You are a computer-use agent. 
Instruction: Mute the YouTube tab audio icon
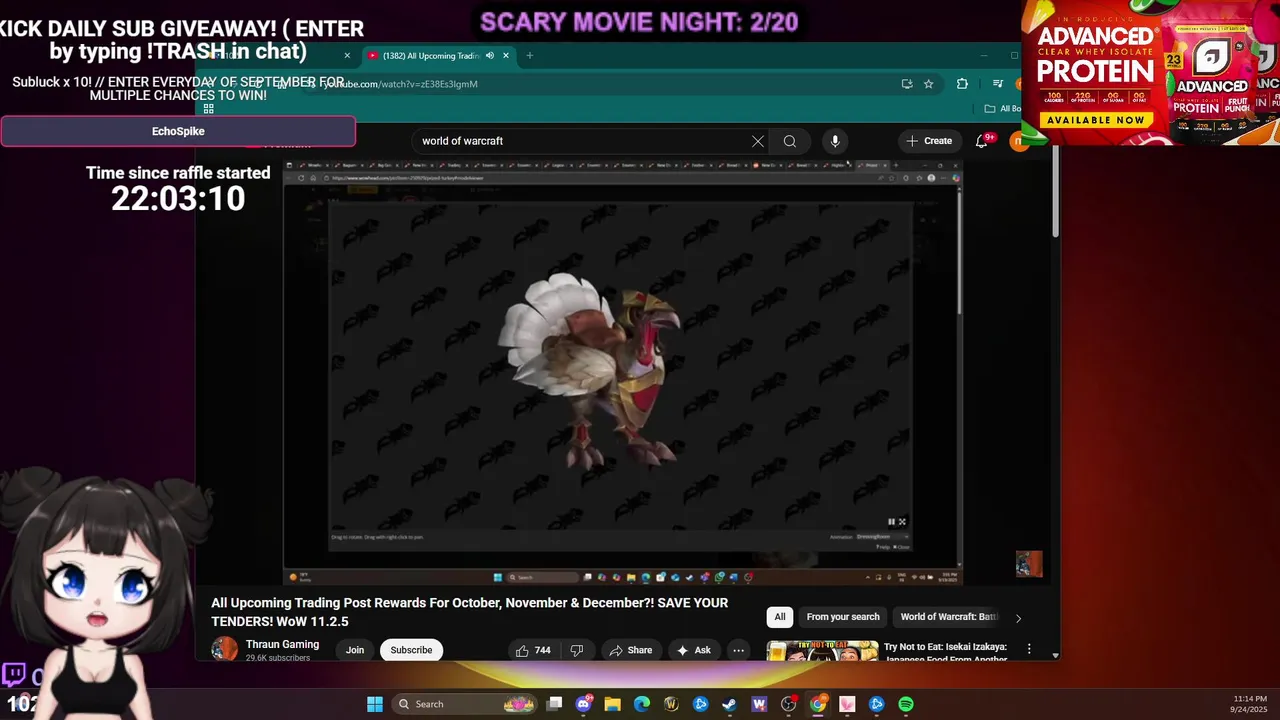[x=489, y=56]
